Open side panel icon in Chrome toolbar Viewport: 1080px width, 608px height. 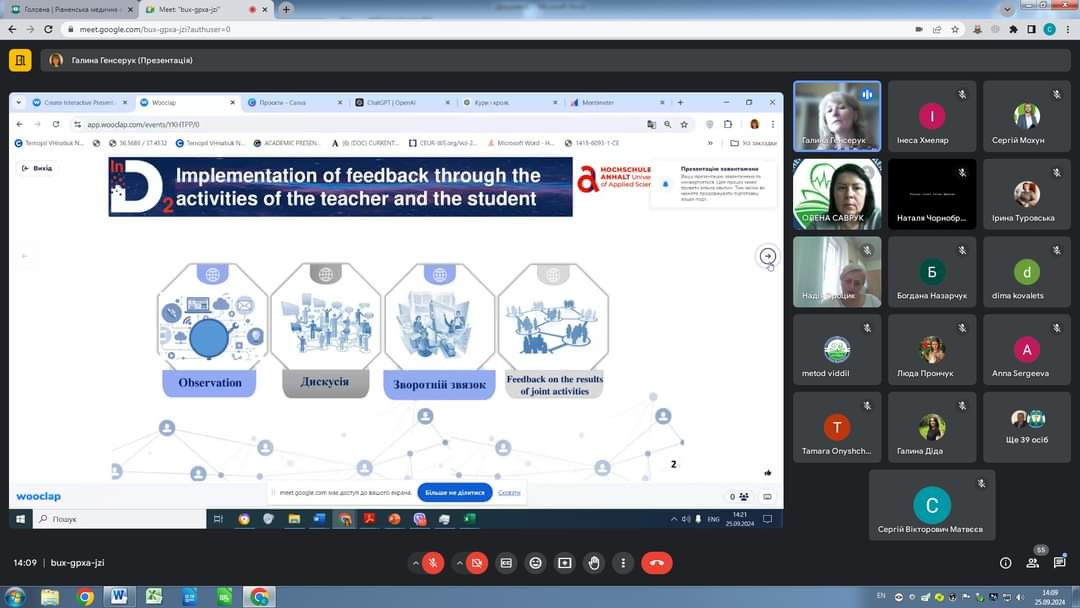[x=1031, y=29]
